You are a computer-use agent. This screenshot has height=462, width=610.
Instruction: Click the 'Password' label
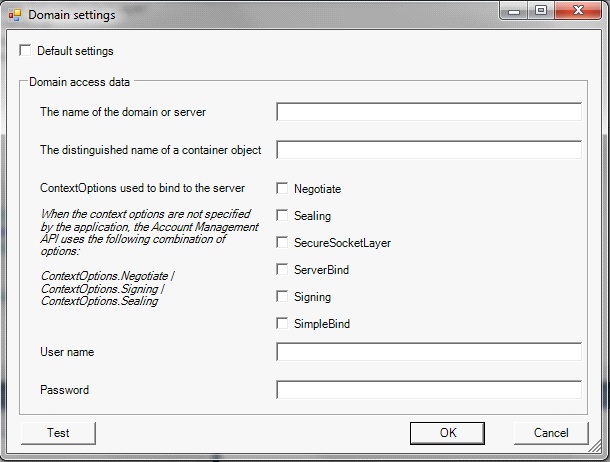[x=65, y=390]
